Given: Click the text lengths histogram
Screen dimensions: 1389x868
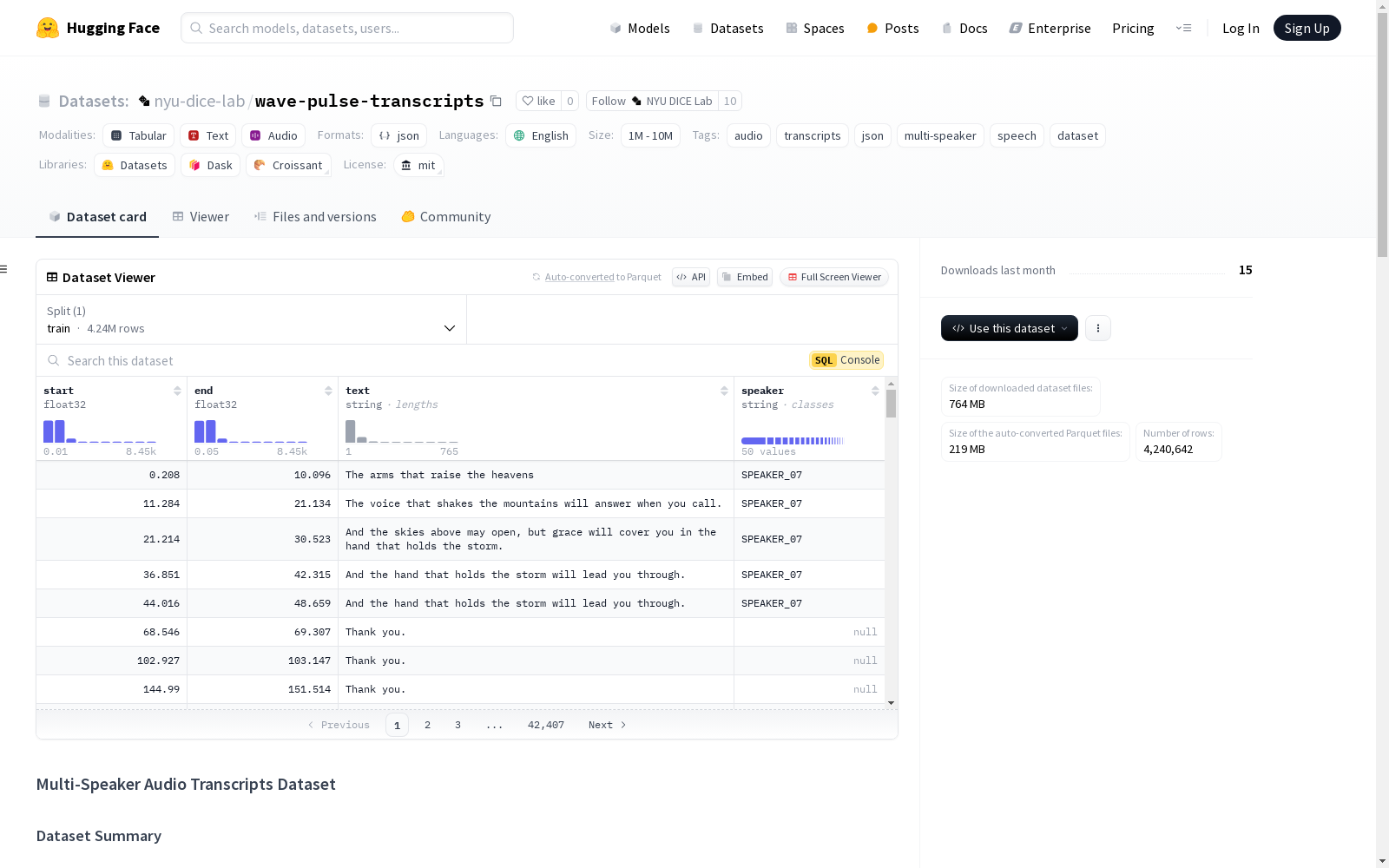Looking at the screenshot, I should pyautogui.click(x=402, y=431).
